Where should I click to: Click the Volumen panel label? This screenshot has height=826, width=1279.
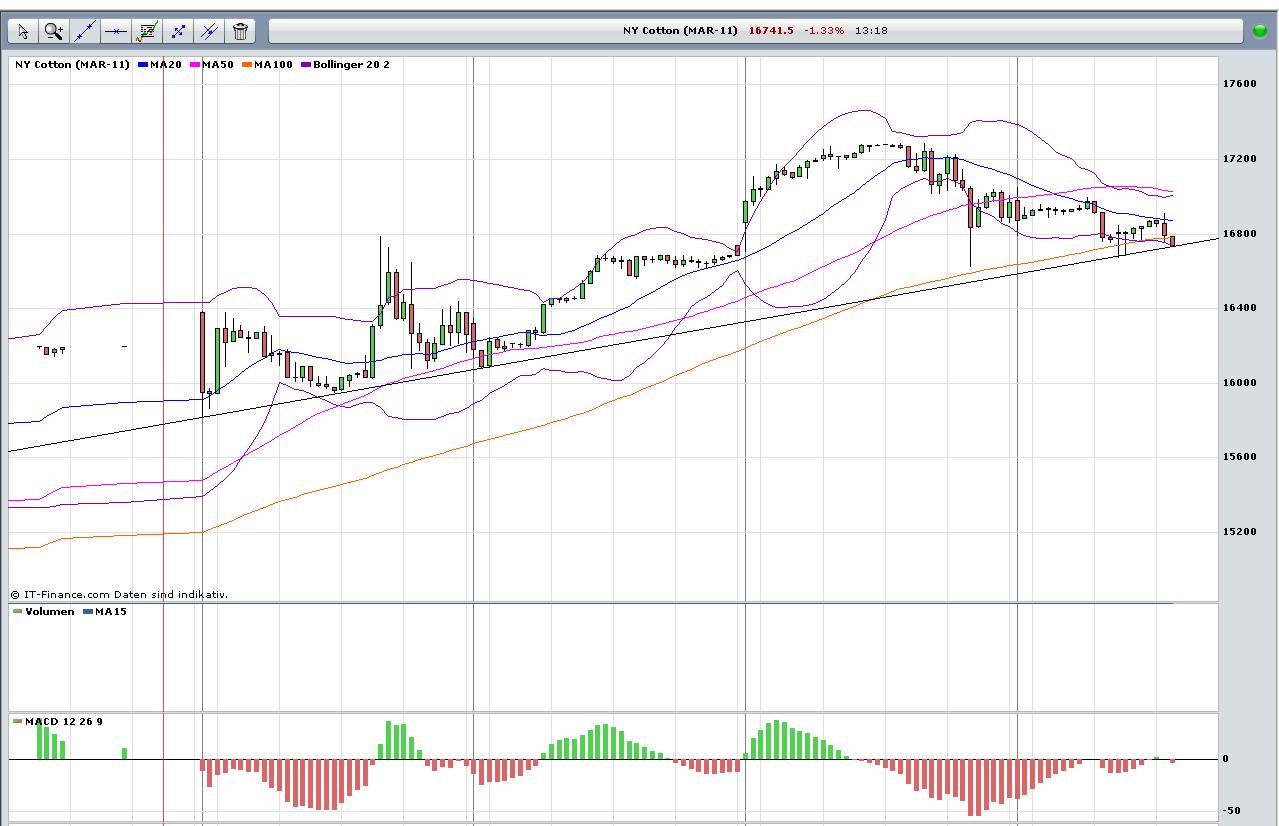[x=49, y=612]
